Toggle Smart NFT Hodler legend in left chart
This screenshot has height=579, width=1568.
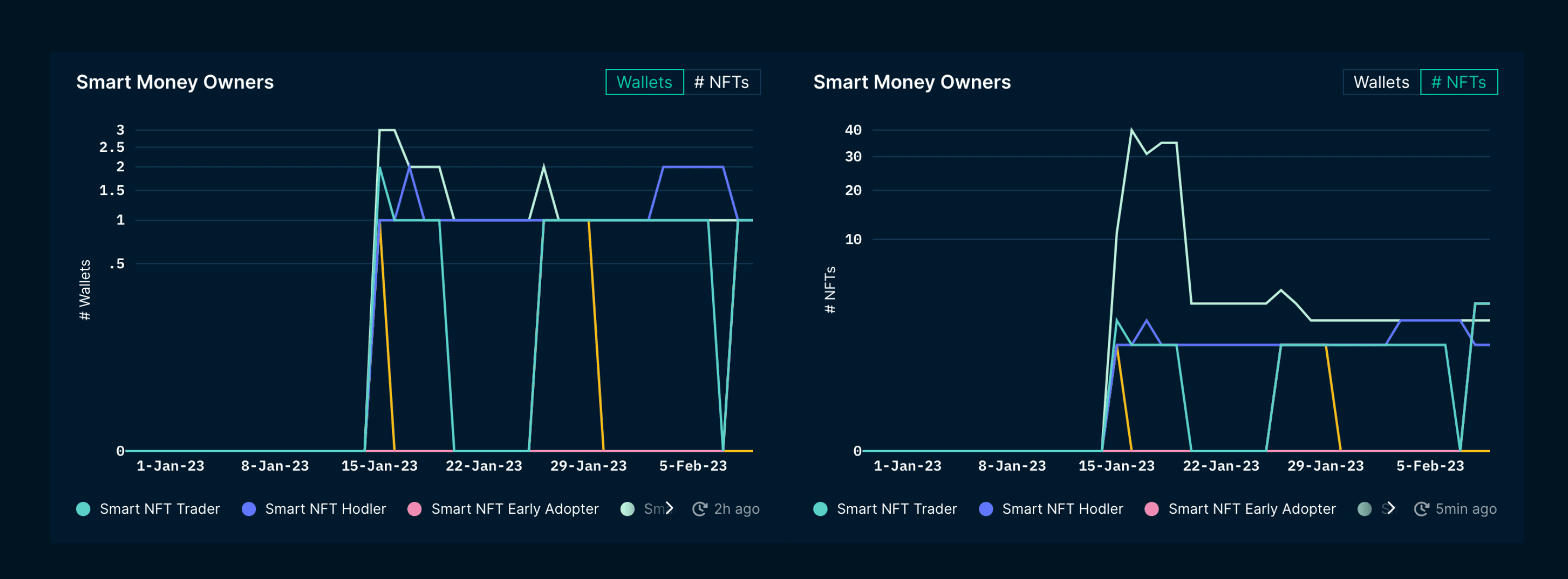tap(314, 509)
